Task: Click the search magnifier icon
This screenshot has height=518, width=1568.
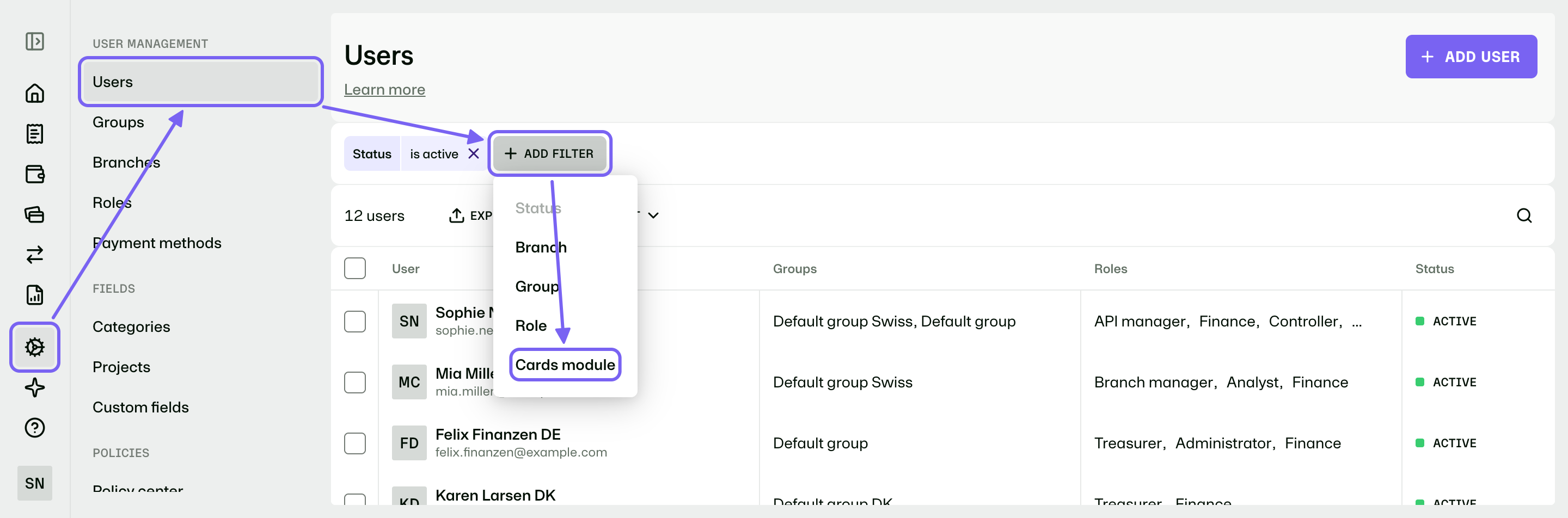Action: coord(1523,215)
